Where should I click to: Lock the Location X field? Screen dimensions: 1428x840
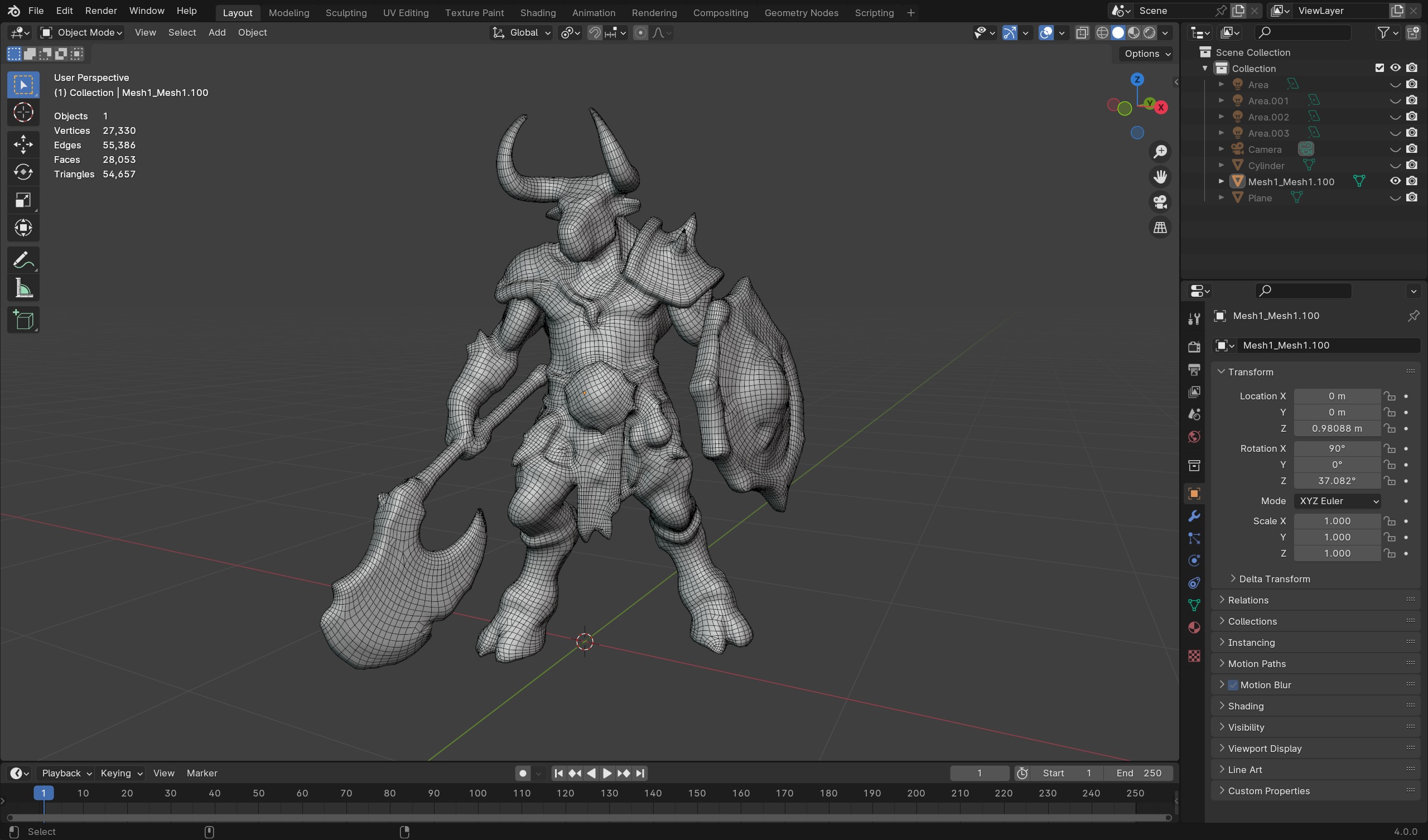(x=1390, y=396)
